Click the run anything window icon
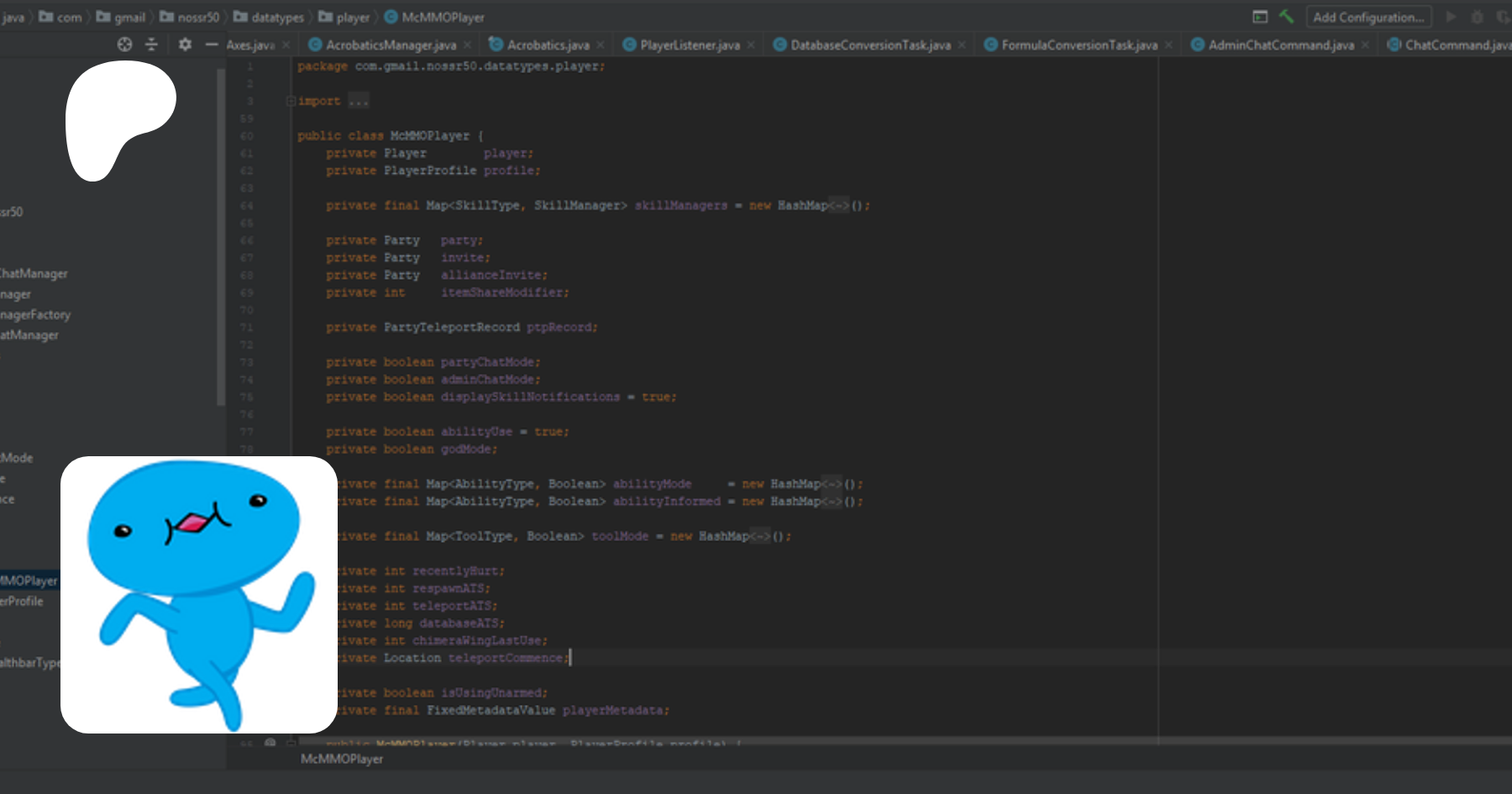 coord(1260,17)
